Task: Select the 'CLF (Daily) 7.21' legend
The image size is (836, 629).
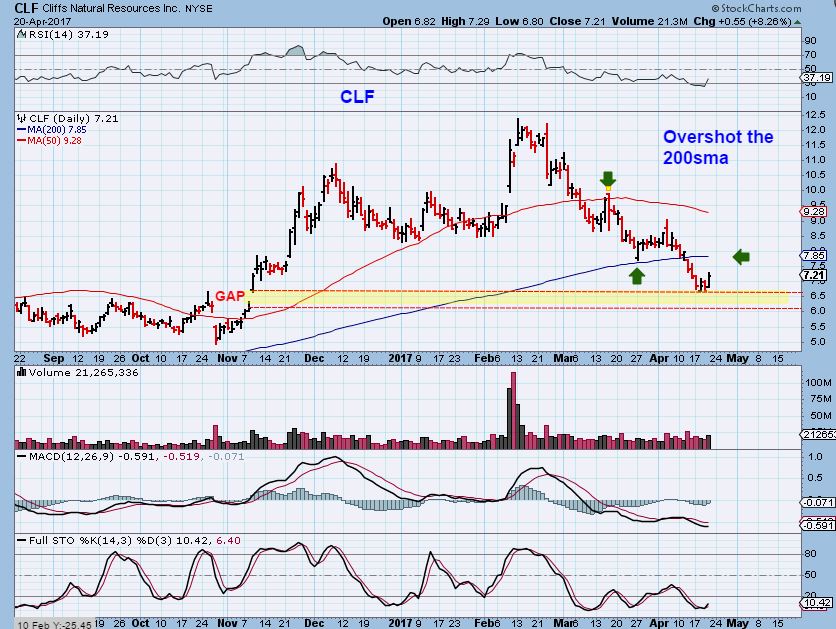Action: [x=74, y=118]
